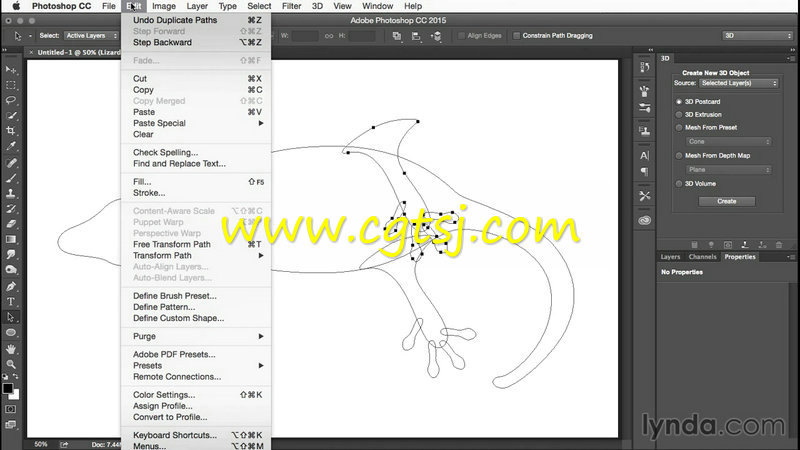Select the Dodge tool
Image resolution: width=800 pixels, height=450 pixels.
[x=11, y=270]
